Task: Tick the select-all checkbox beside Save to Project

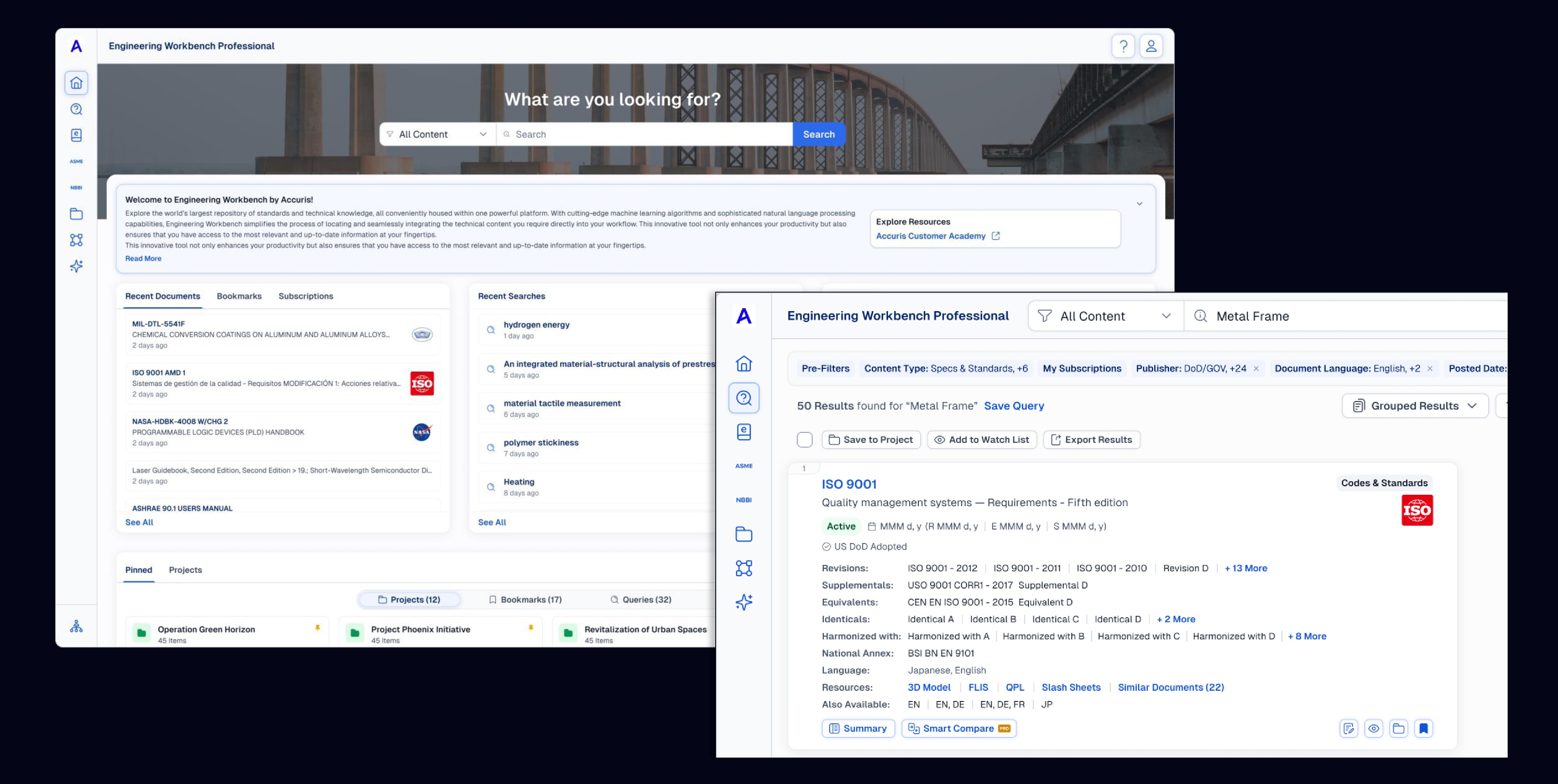Action: tap(804, 440)
